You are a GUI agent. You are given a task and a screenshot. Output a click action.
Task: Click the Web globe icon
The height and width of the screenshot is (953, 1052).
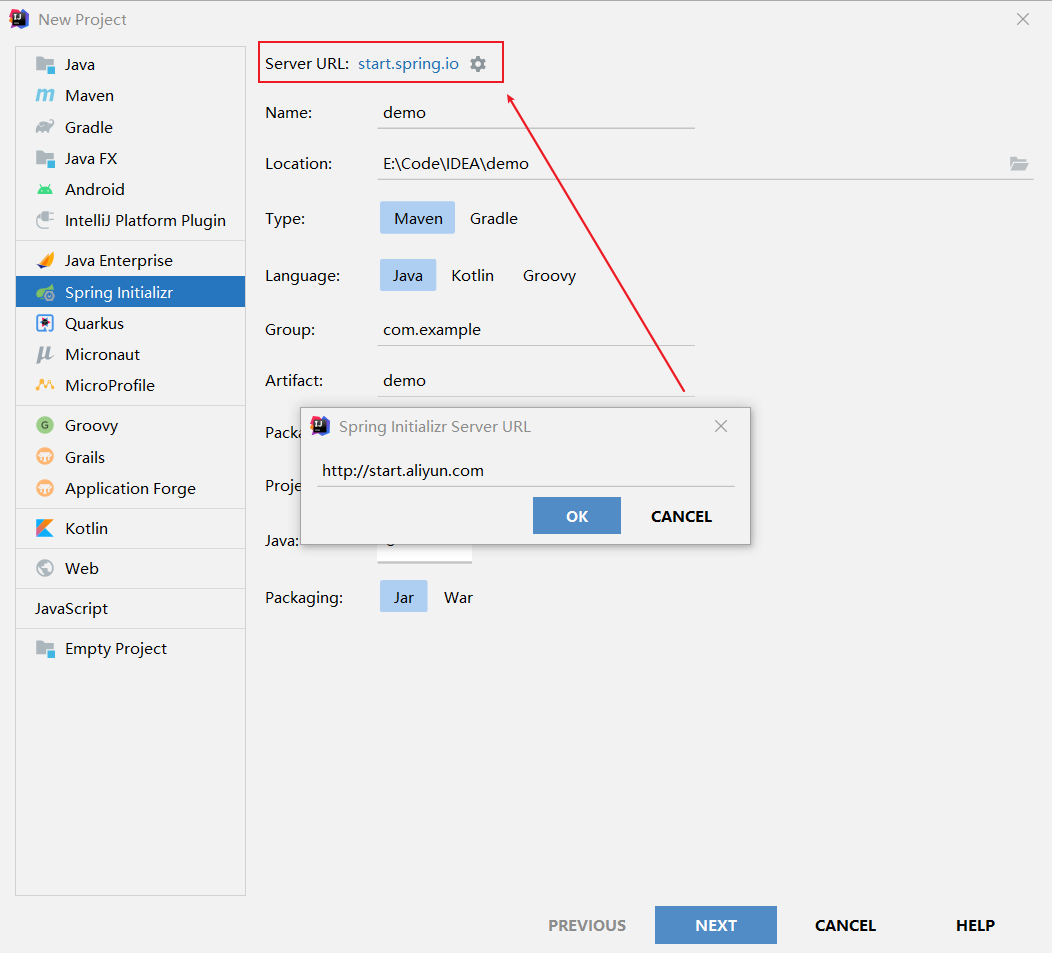(x=45, y=568)
